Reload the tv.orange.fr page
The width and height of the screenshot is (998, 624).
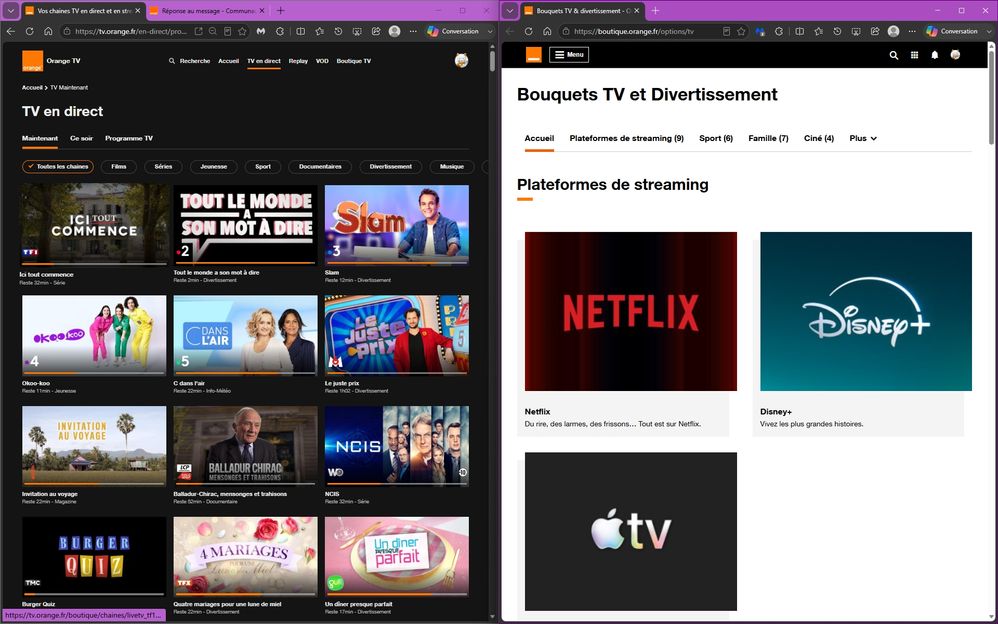pos(29,31)
